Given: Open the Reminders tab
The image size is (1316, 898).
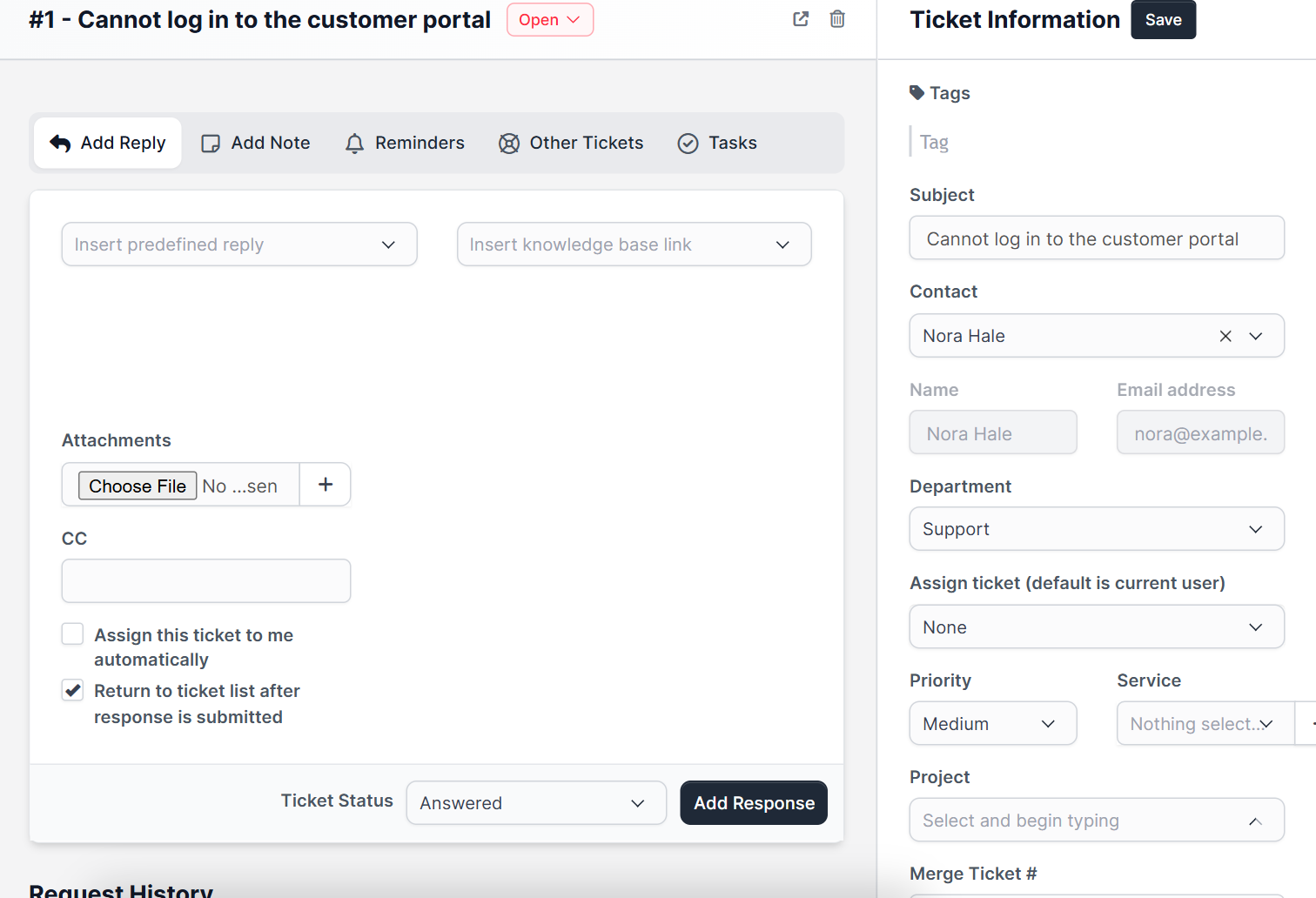Looking at the screenshot, I should click(x=405, y=143).
